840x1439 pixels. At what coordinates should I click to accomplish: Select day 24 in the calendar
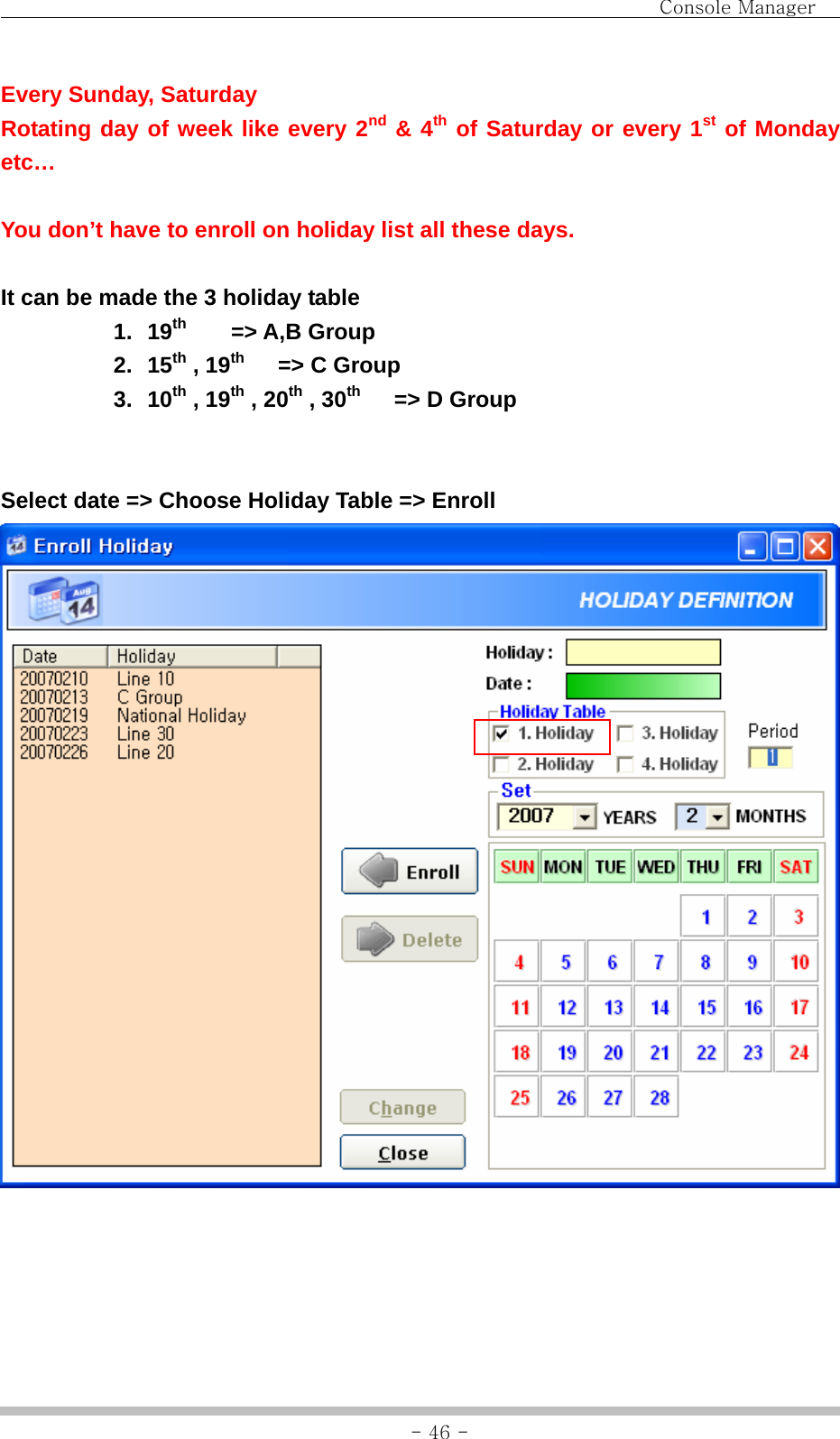tap(797, 1051)
